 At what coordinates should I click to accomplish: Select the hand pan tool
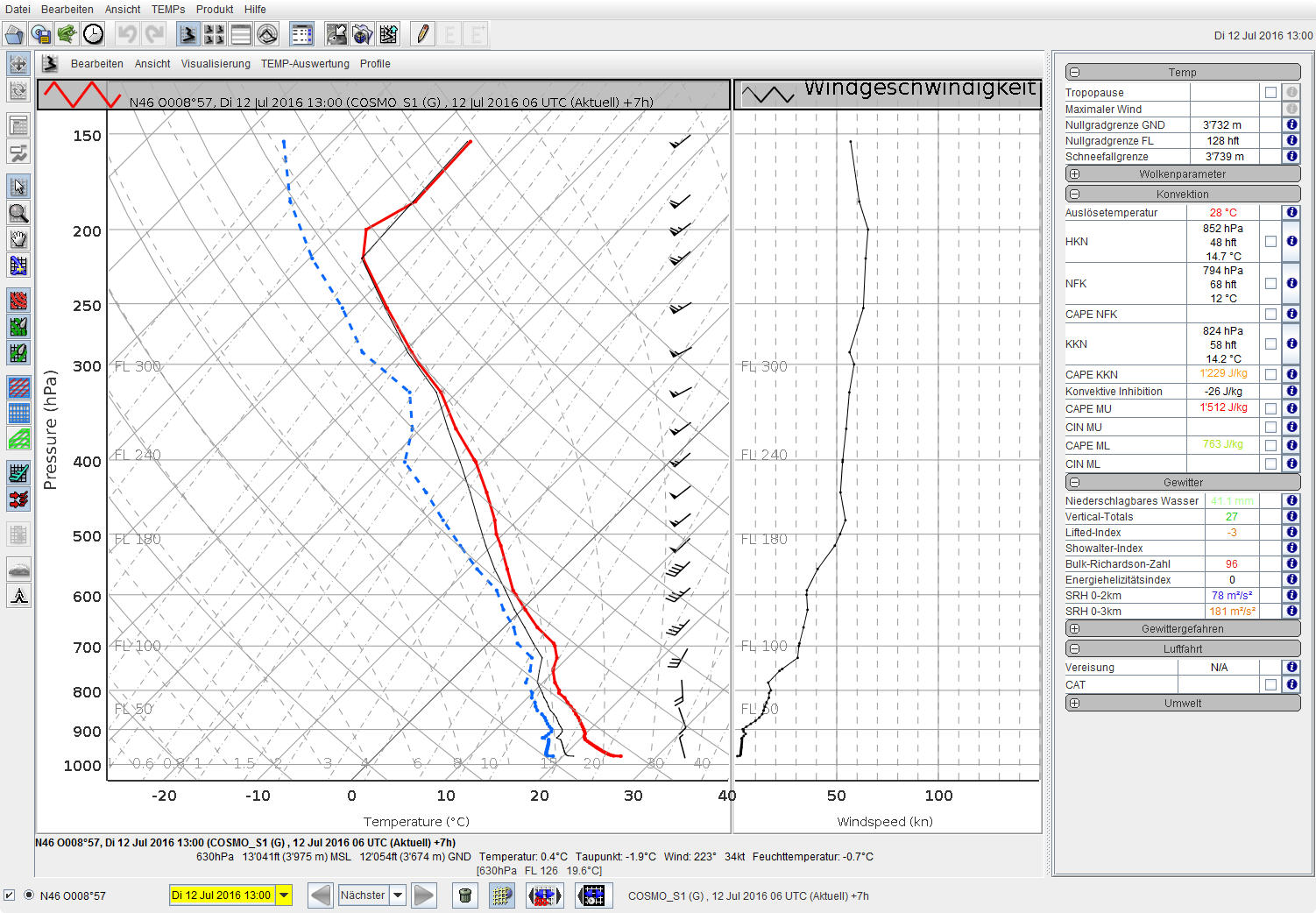(x=18, y=239)
